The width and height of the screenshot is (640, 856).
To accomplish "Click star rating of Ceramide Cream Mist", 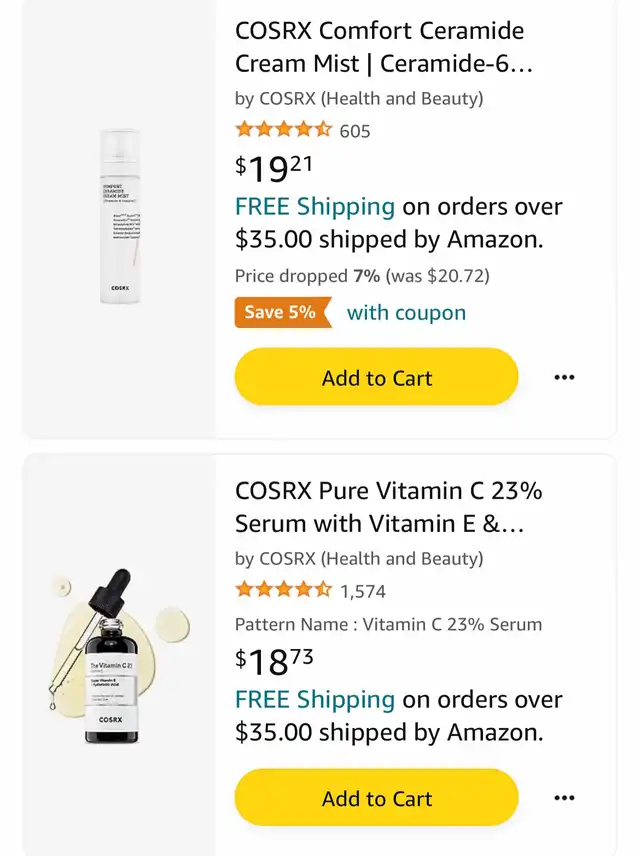I will coord(283,130).
